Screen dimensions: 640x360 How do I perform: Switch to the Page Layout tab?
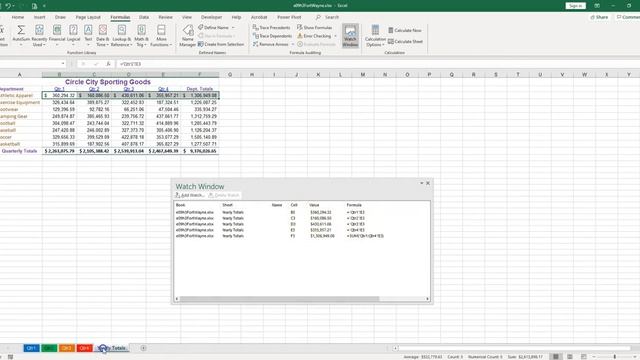(x=88, y=17)
